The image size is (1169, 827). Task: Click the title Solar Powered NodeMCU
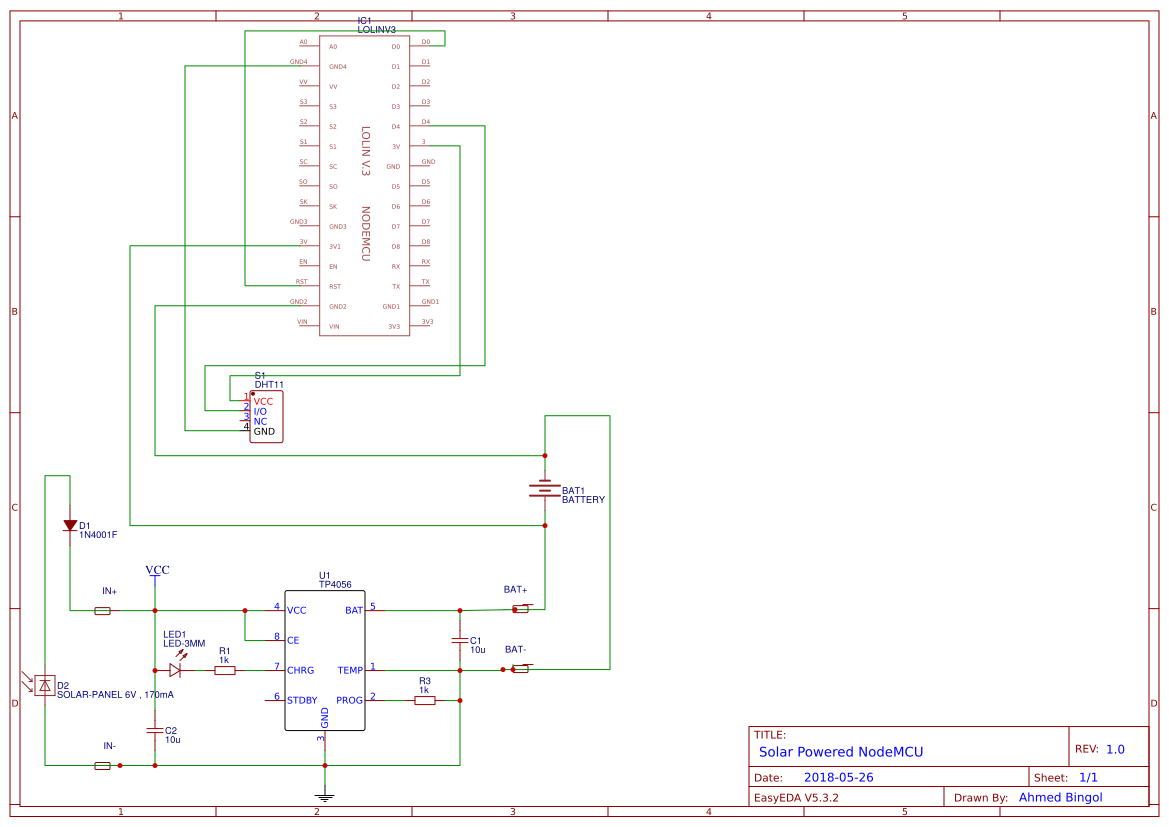tap(843, 751)
